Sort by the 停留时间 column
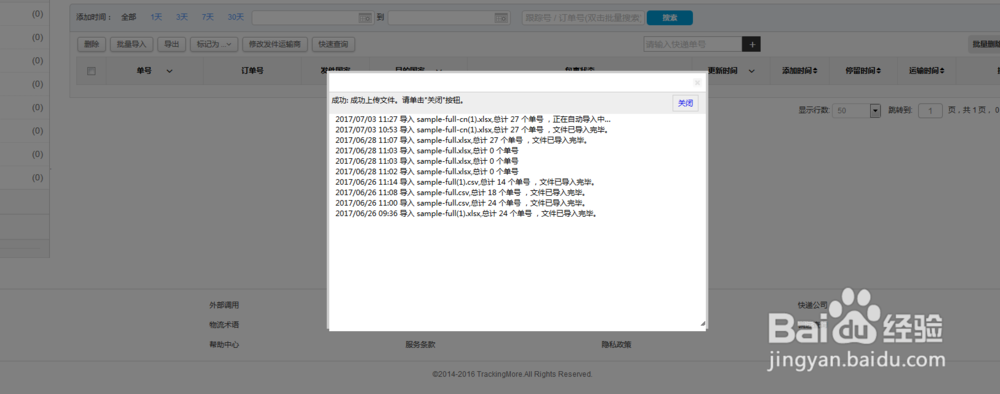1000x394 pixels. coord(864,71)
